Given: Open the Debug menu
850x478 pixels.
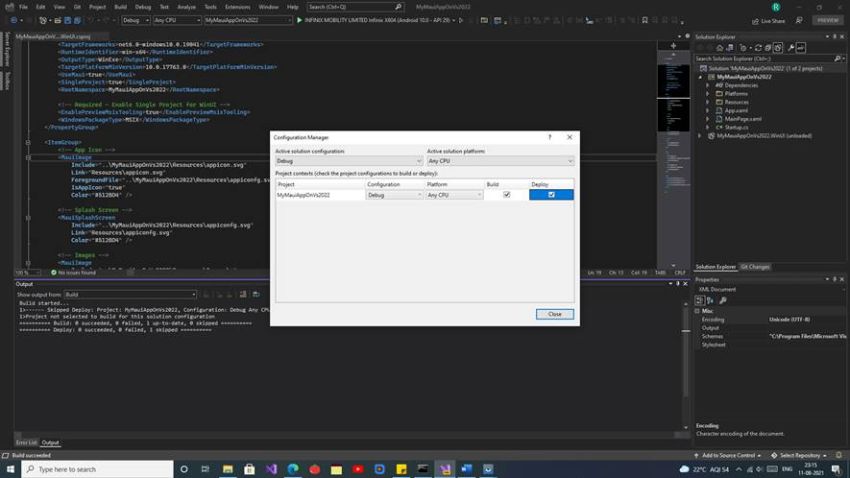Looking at the screenshot, I should [x=143, y=7].
